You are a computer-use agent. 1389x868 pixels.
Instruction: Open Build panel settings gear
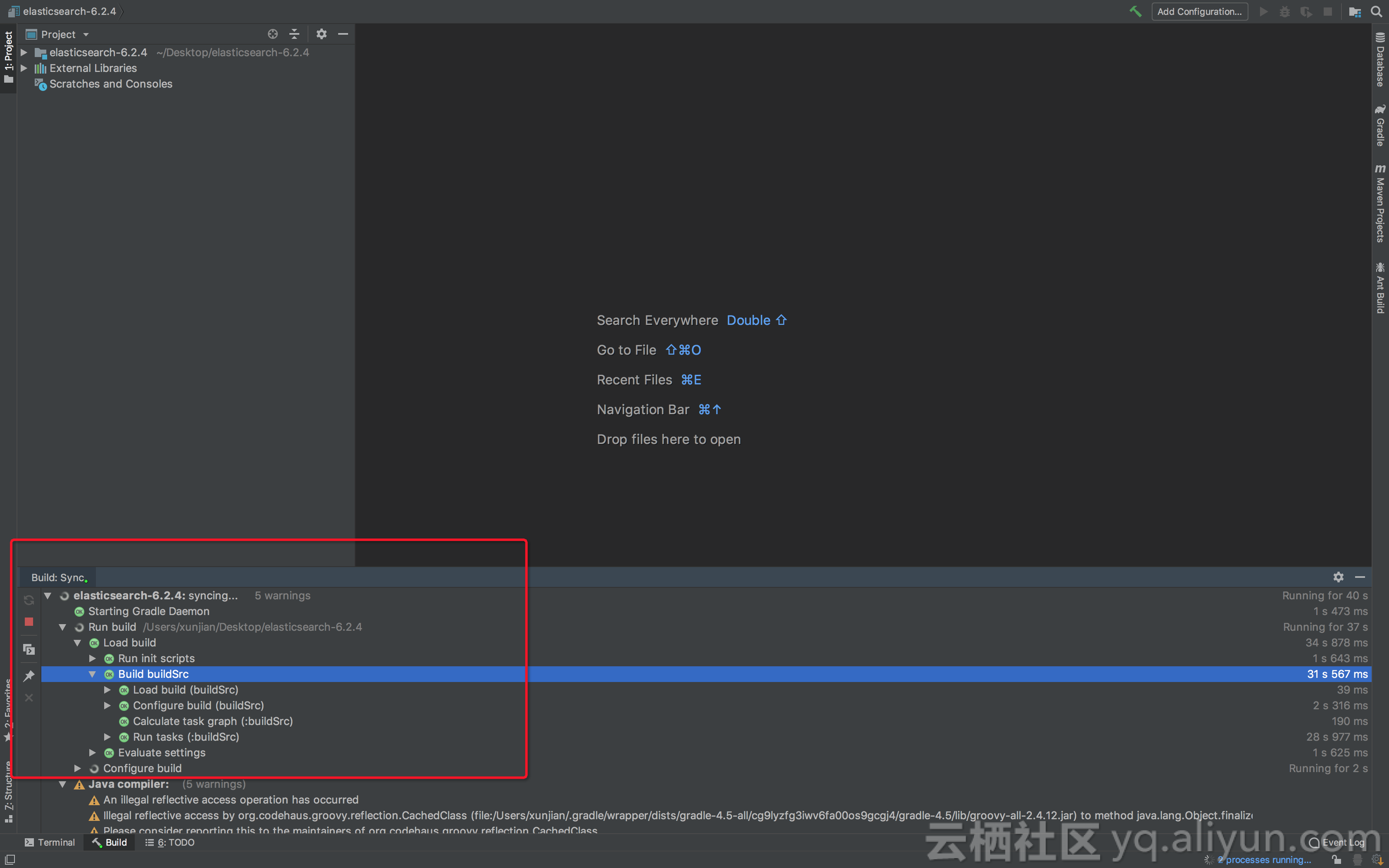[1338, 577]
